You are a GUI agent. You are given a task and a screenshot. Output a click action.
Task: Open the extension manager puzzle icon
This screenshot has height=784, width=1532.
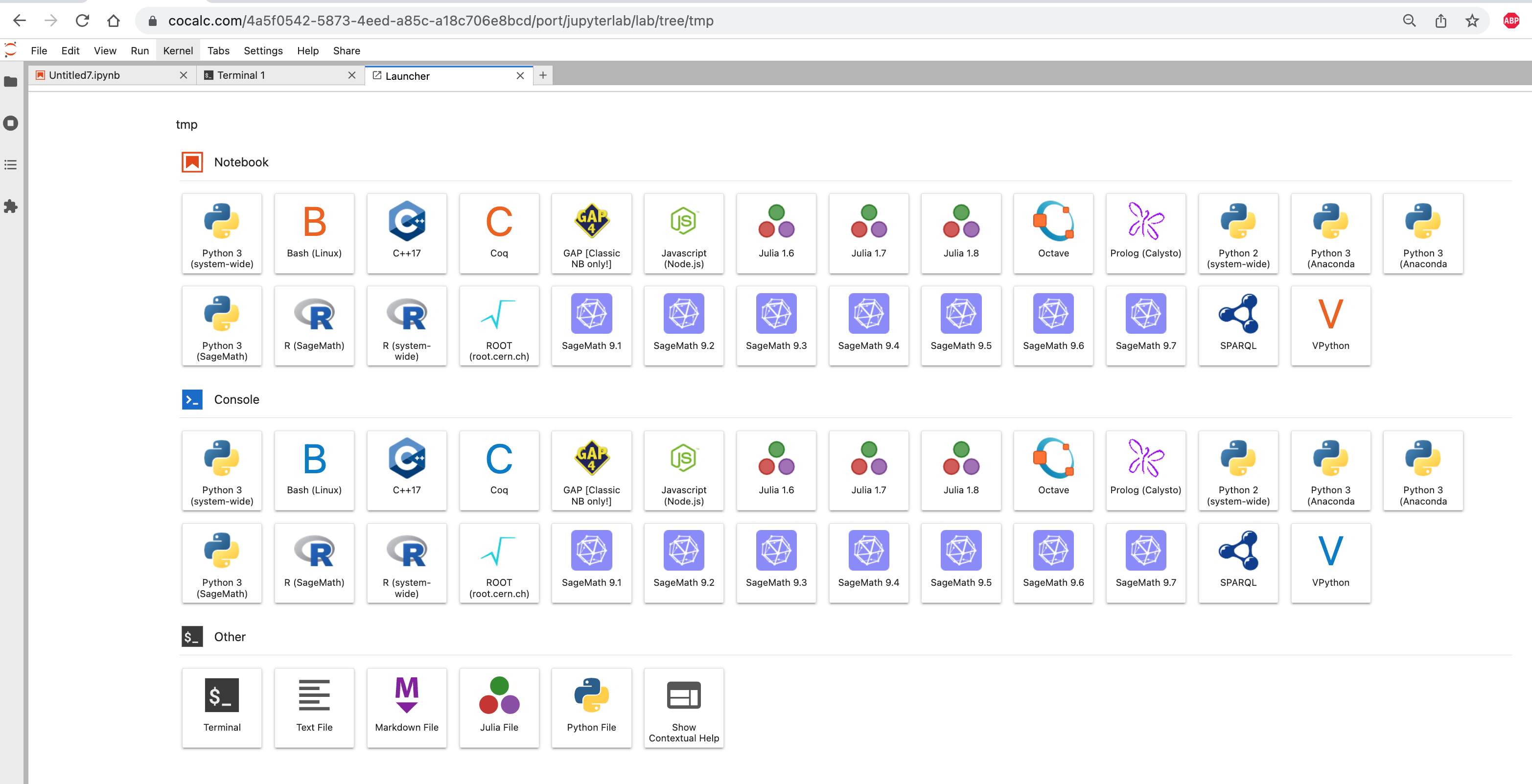[x=11, y=207]
